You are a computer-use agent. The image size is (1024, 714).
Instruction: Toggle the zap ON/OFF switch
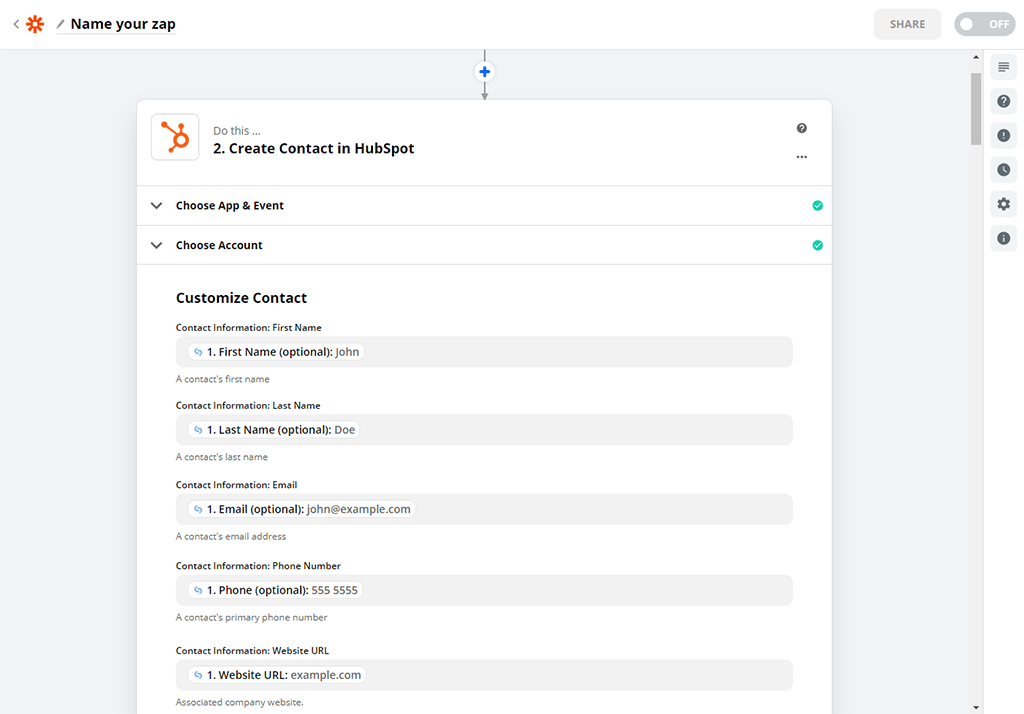point(984,24)
